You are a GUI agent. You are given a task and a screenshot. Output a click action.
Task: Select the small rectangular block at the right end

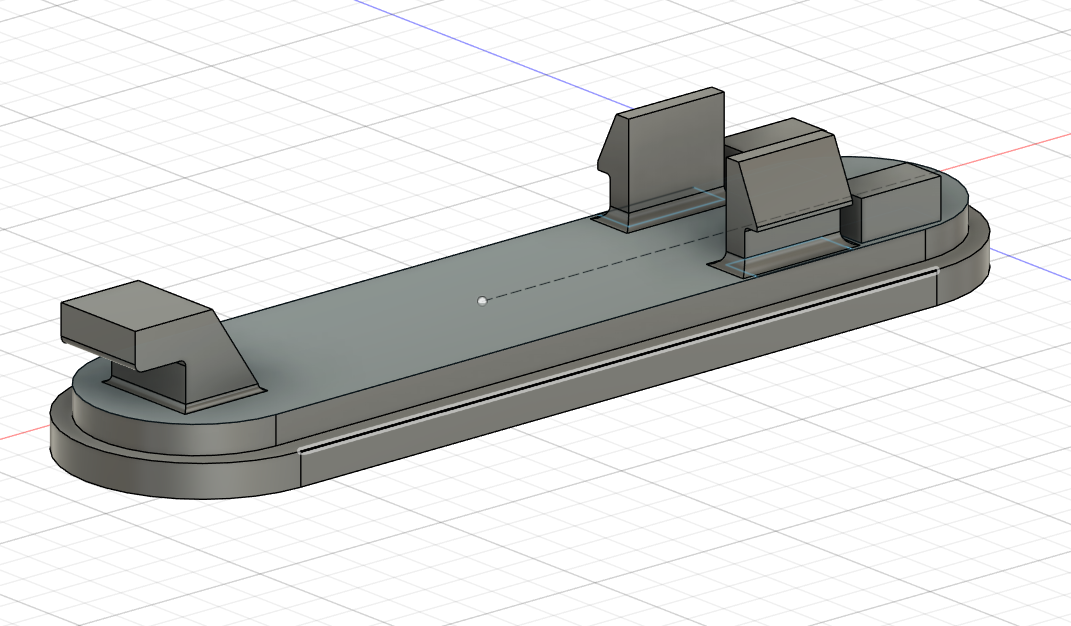pos(897,204)
